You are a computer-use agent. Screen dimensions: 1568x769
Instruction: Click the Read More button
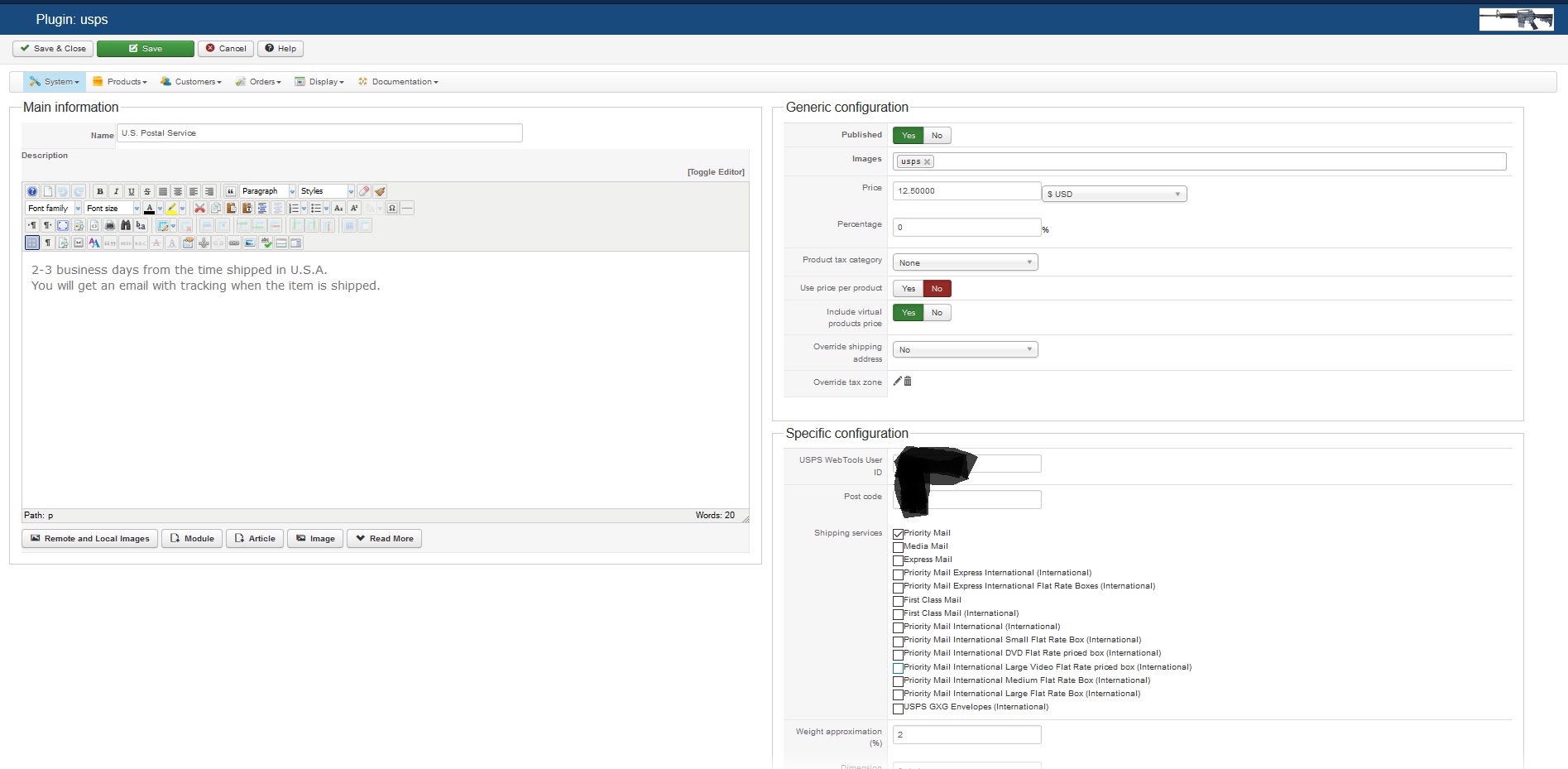[385, 539]
